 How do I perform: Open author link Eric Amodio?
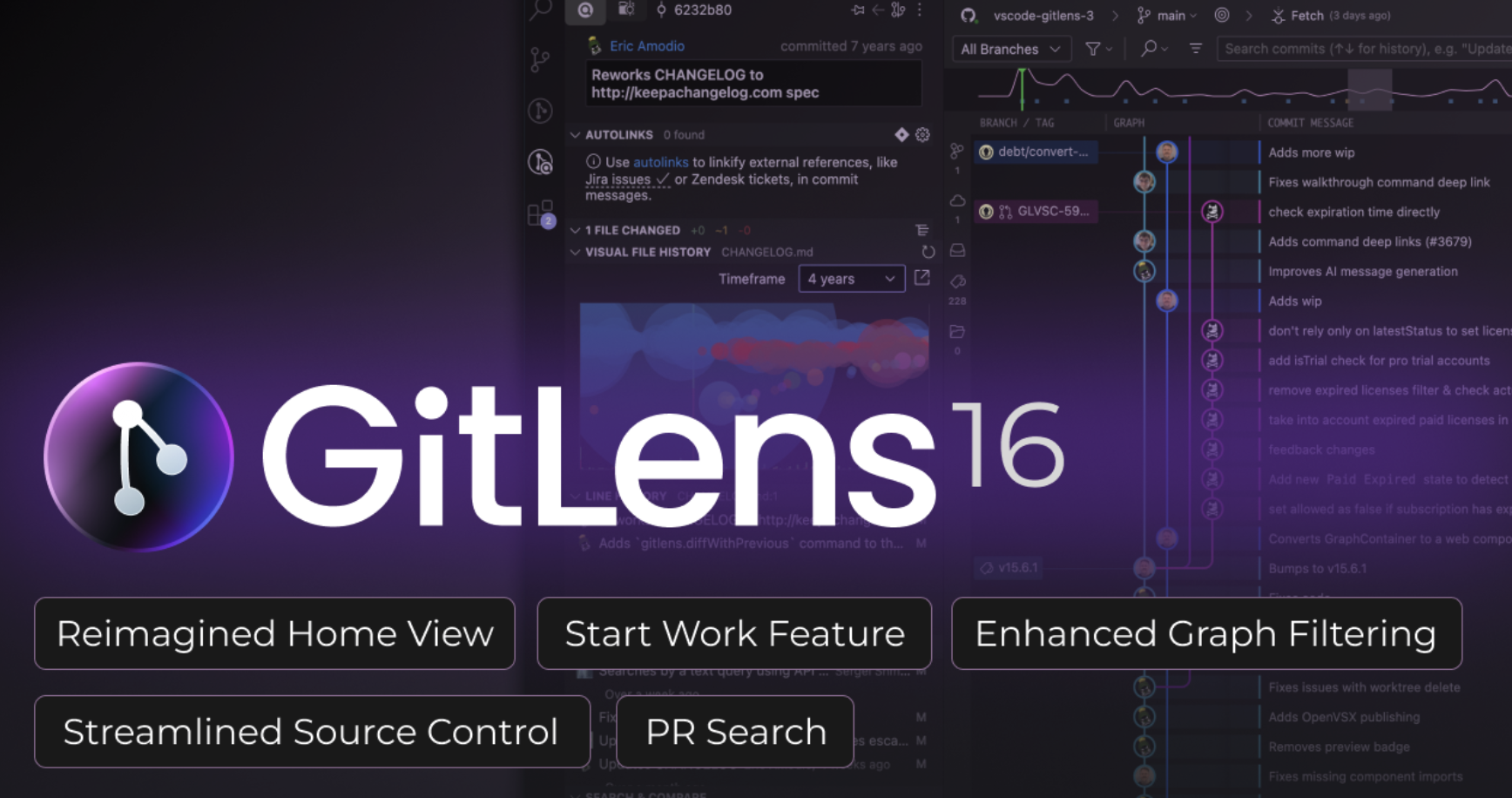tap(647, 46)
